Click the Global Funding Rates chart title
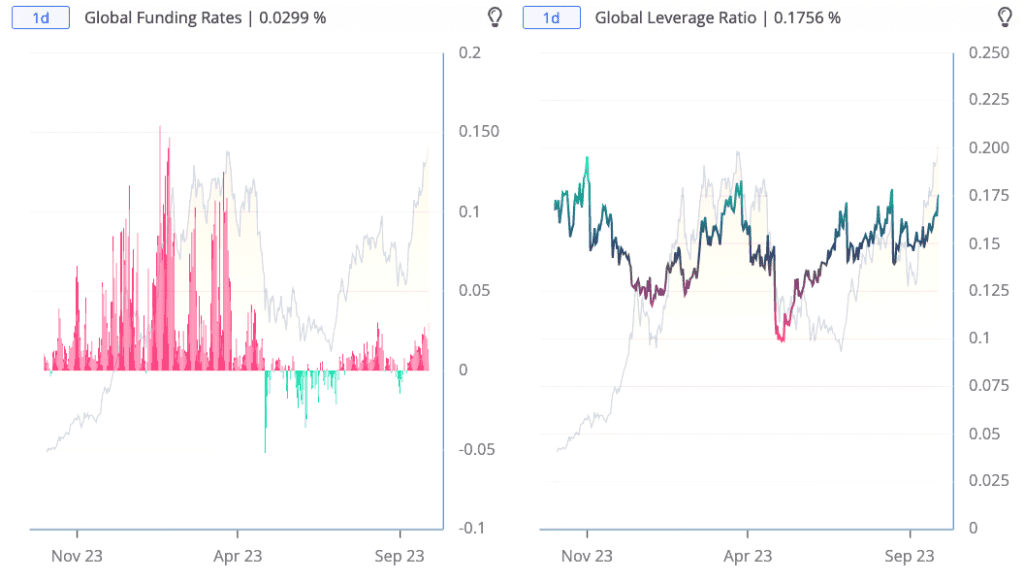1024x581 pixels. pos(205,18)
